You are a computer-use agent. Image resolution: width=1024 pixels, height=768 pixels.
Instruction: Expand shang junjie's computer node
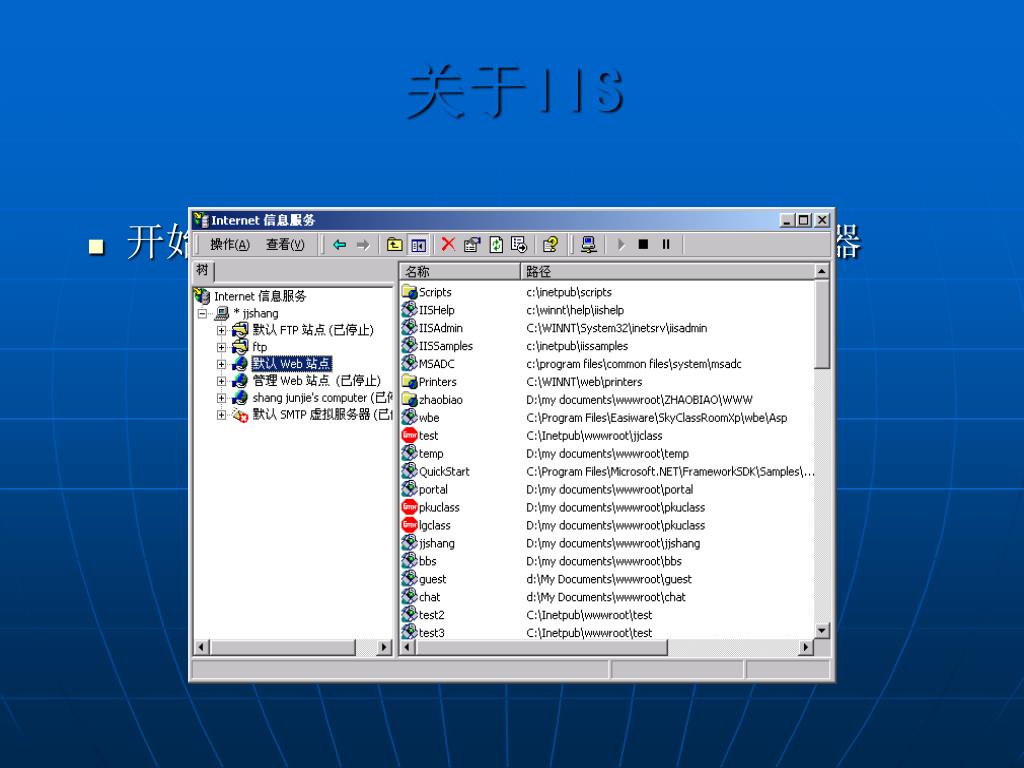[x=221, y=398]
